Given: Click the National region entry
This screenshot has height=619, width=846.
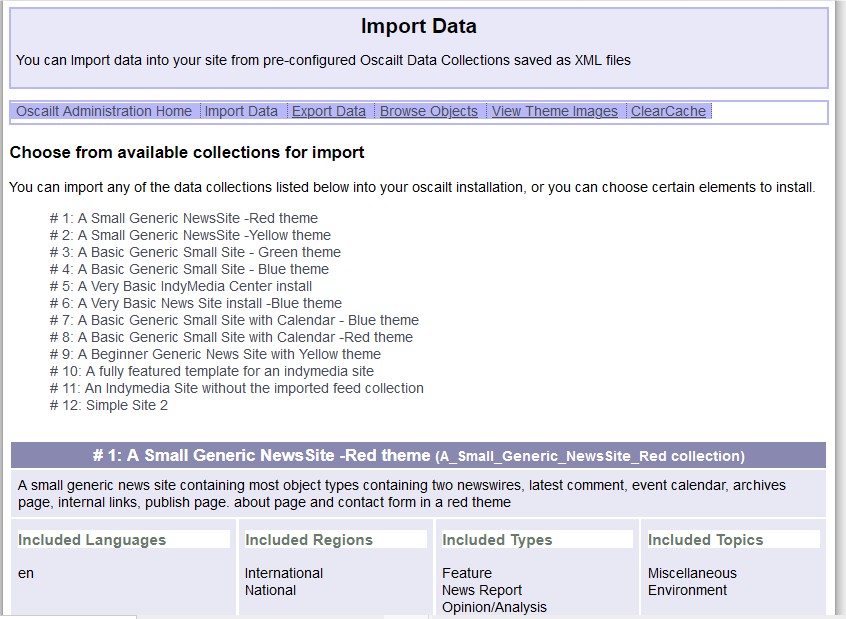Looking at the screenshot, I should tap(270, 590).
